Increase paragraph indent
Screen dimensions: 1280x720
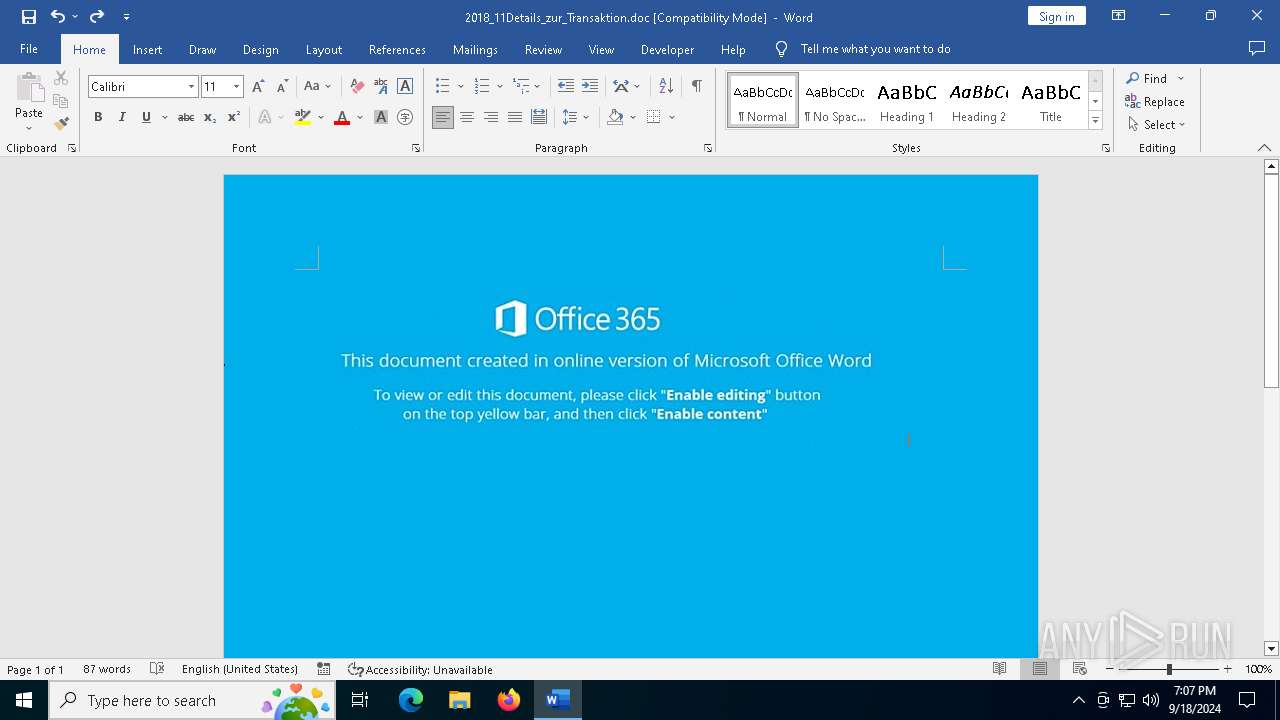(590, 86)
